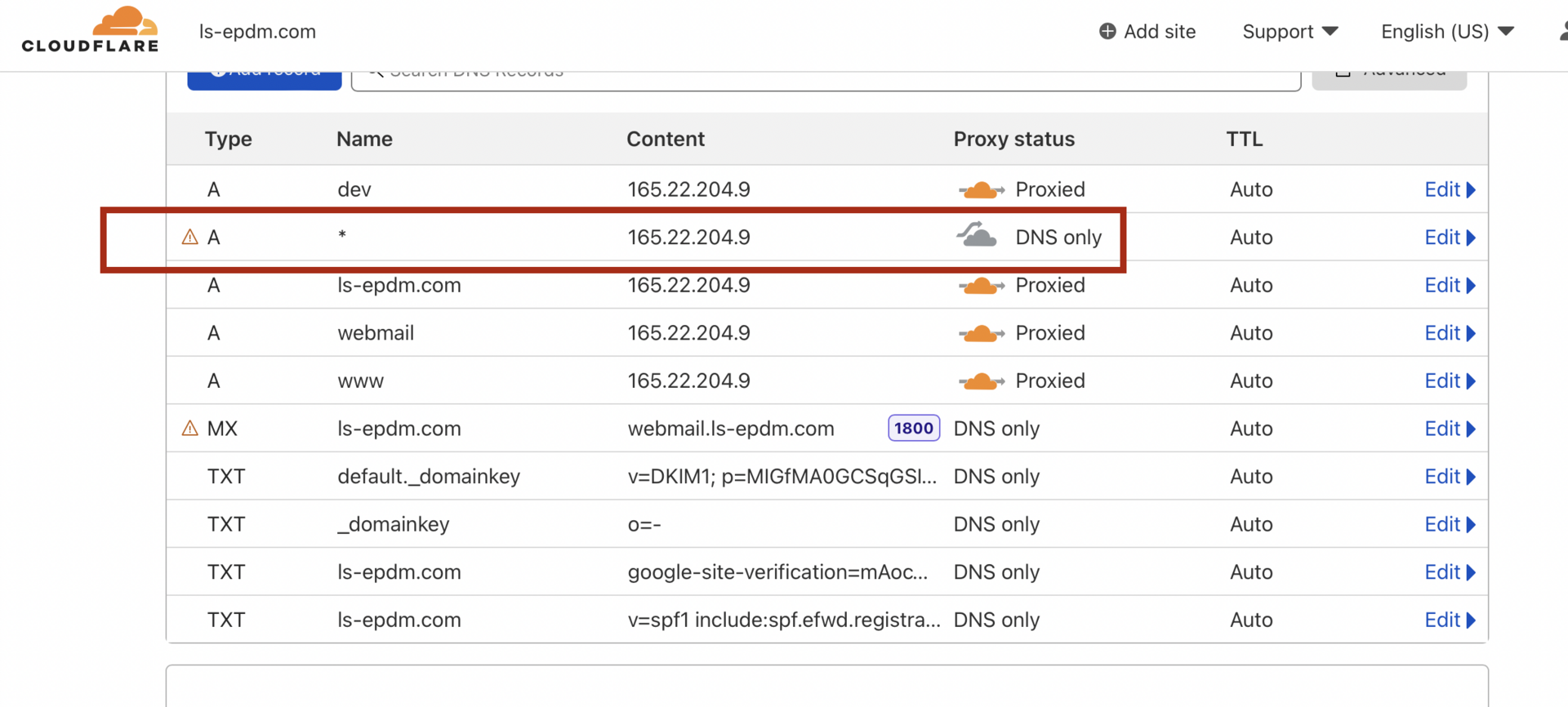Toggle proxied cloud for webmail record
This screenshot has height=707, width=1568.
tap(981, 333)
